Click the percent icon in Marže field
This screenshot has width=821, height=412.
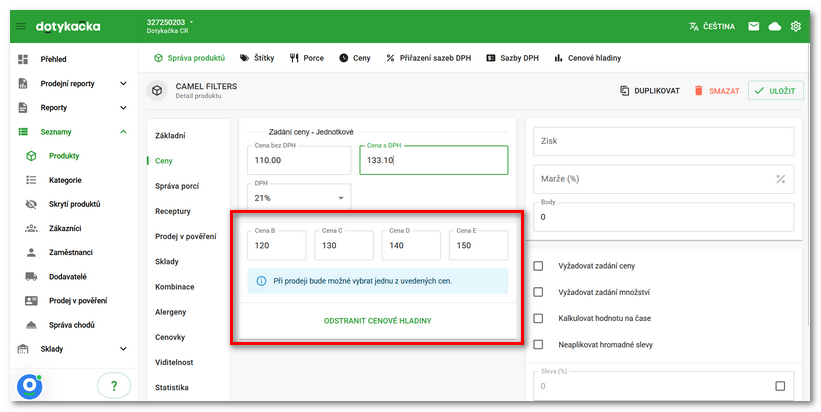pyautogui.click(x=780, y=179)
